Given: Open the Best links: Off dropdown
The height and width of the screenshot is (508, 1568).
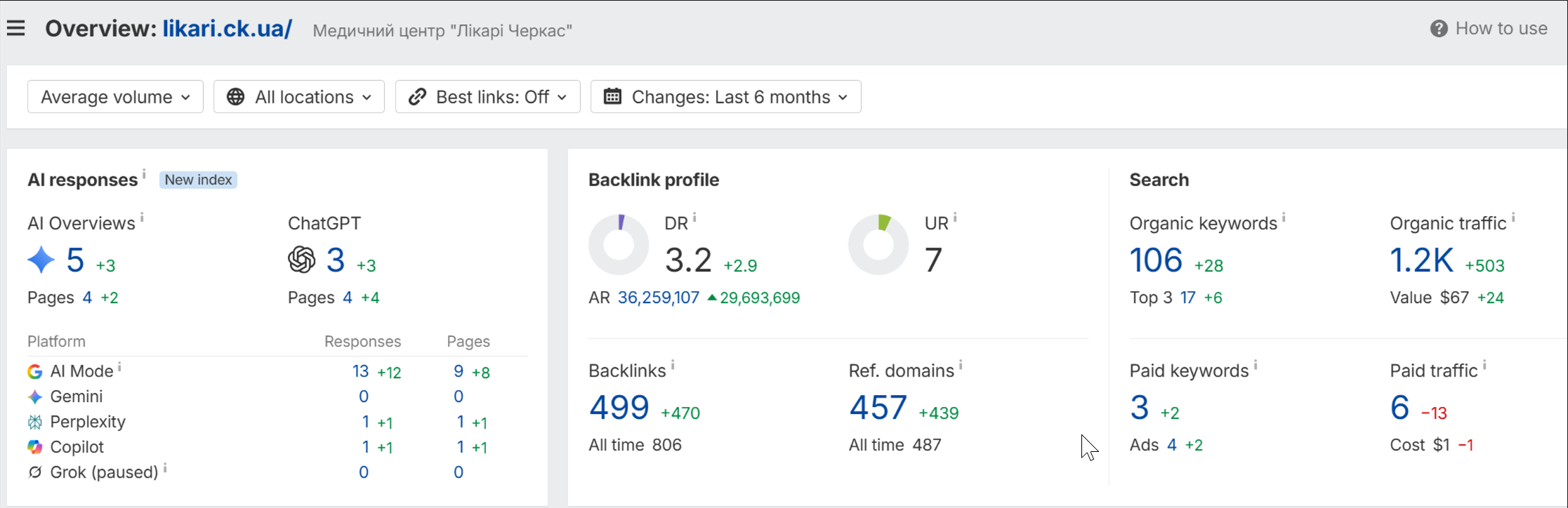Looking at the screenshot, I should pyautogui.click(x=488, y=97).
